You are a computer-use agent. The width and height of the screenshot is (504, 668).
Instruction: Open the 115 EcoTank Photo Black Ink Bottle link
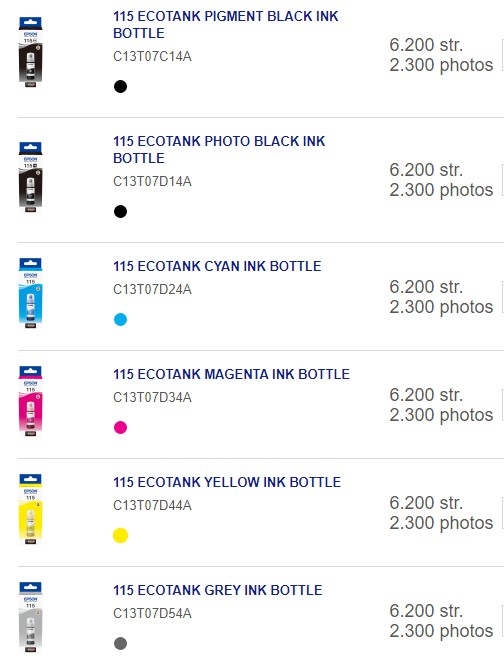click(219, 150)
